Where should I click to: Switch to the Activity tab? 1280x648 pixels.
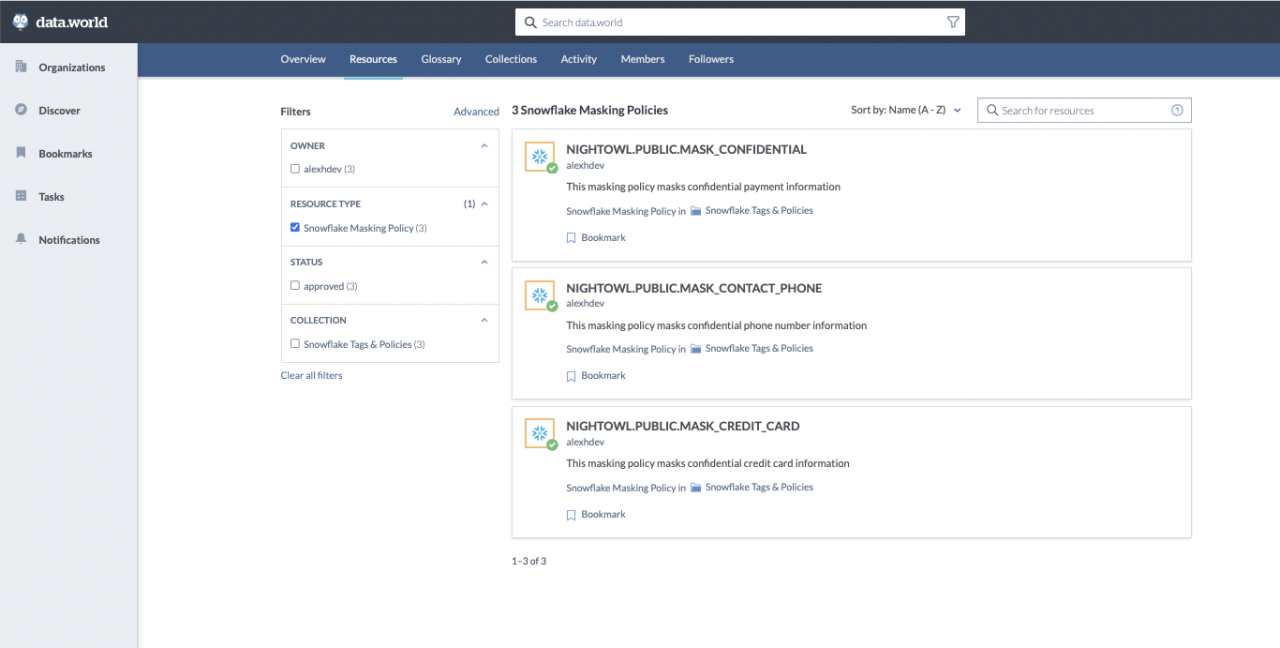pos(579,59)
